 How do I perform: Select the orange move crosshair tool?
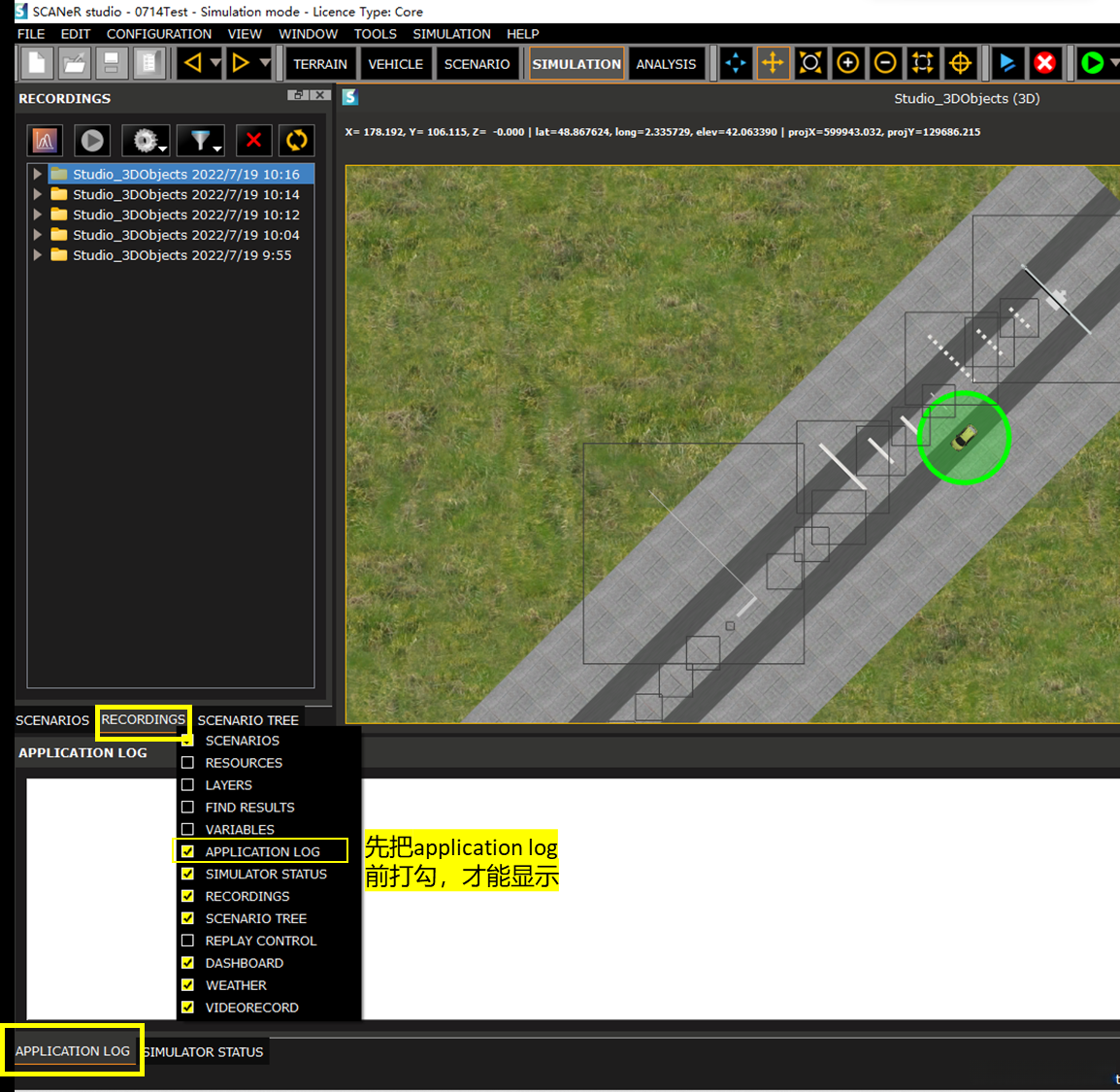[x=773, y=63]
